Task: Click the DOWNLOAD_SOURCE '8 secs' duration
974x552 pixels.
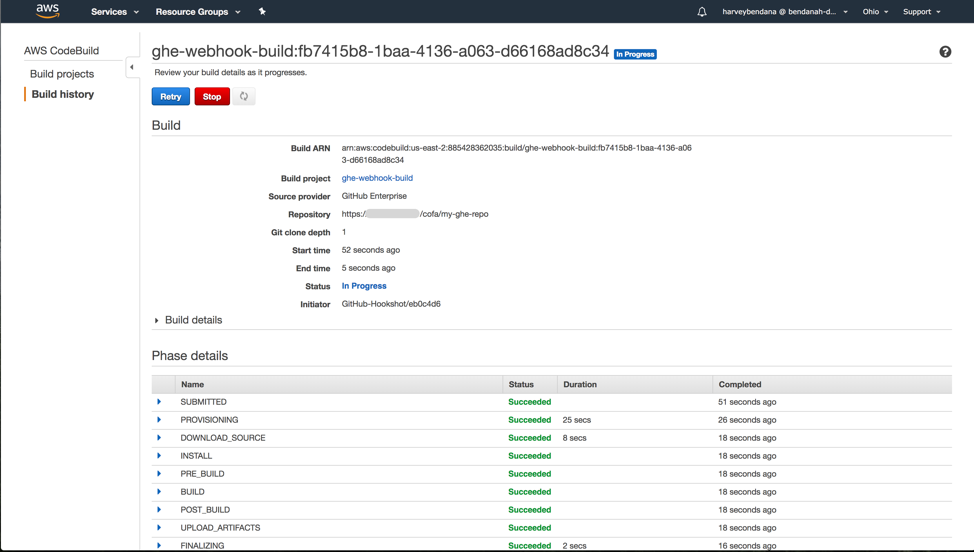Action: [575, 438]
